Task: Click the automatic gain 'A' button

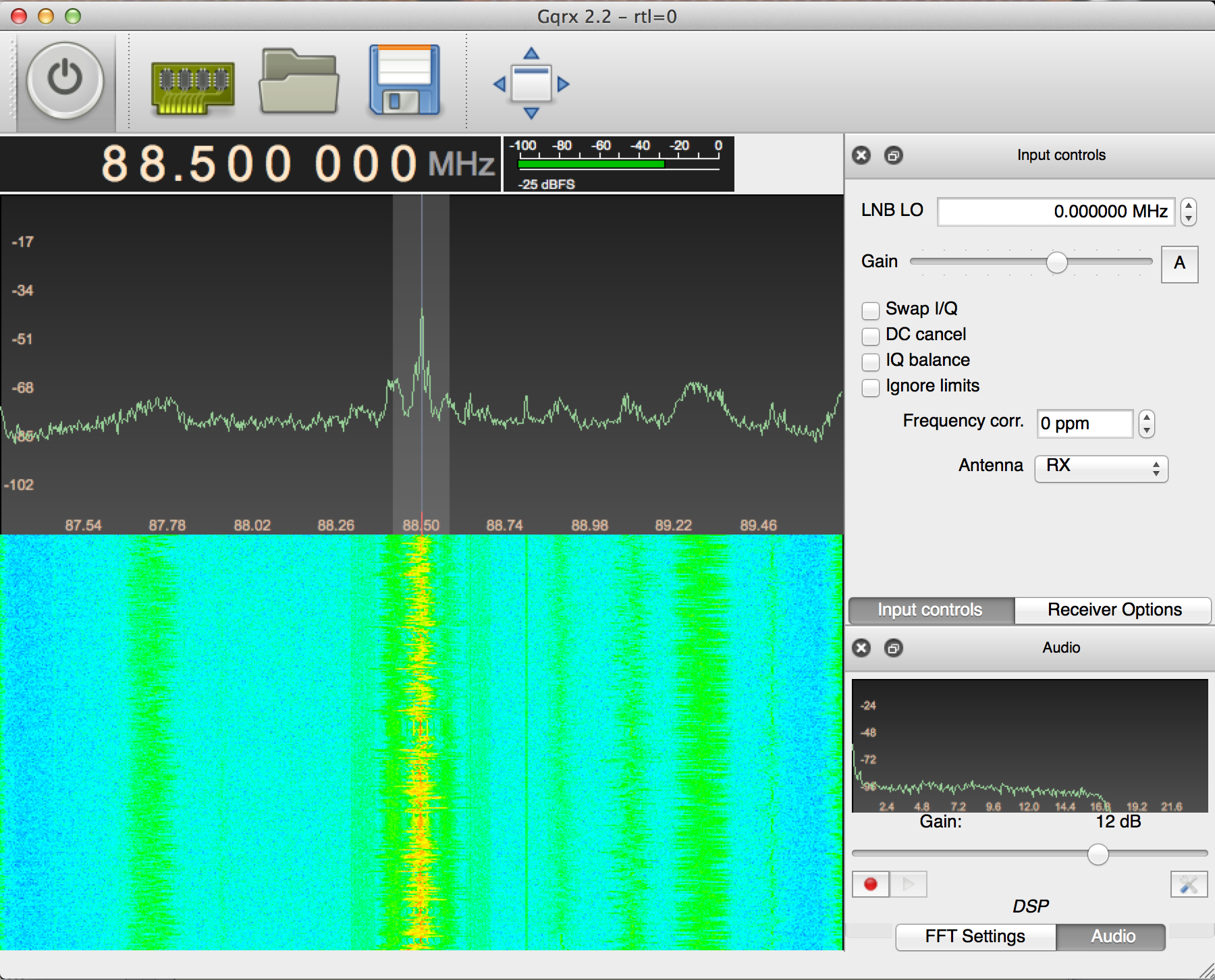Action: (1179, 263)
